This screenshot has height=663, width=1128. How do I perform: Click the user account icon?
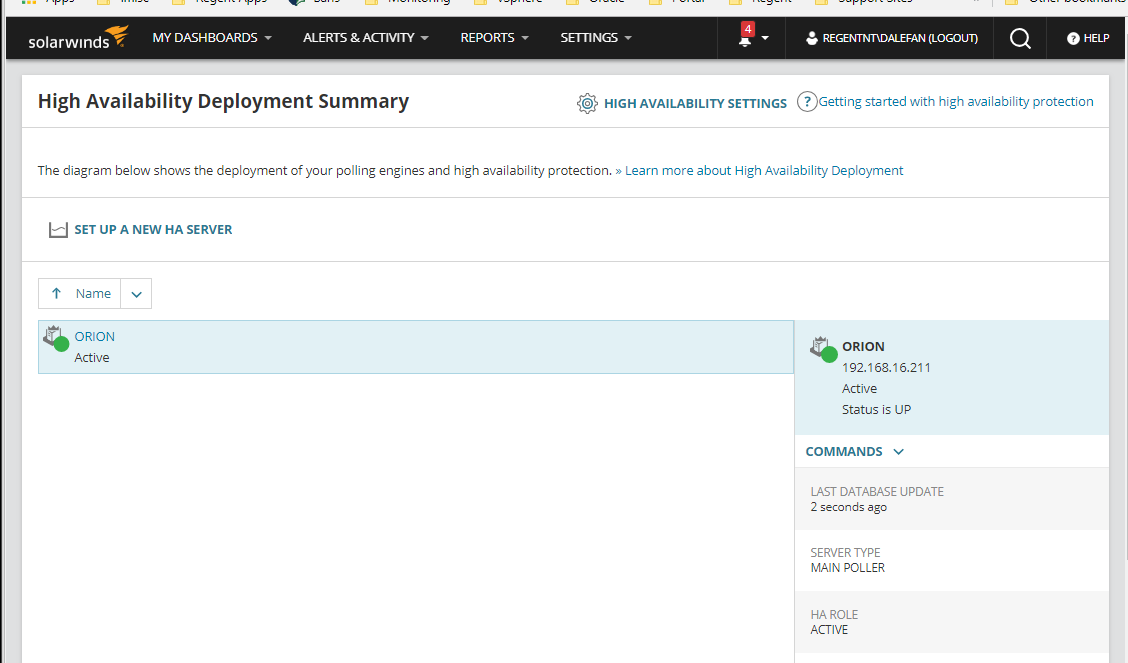pyautogui.click(x=811, y=38)
